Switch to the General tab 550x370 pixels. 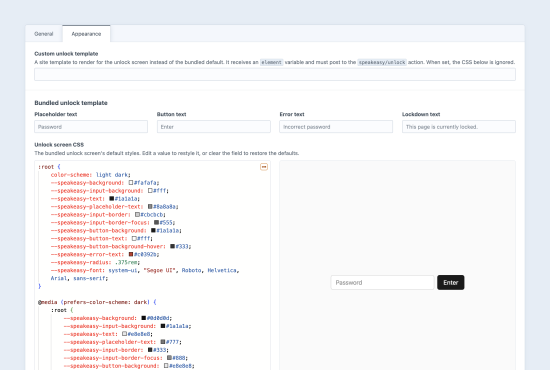pyautogui.click(x=44, y=34)
